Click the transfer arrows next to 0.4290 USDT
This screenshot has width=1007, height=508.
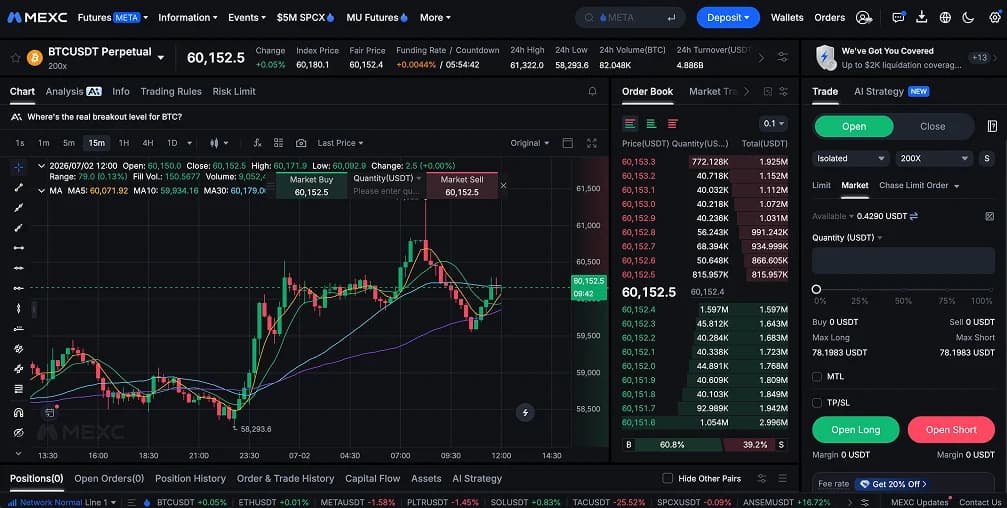coord(914,216)
